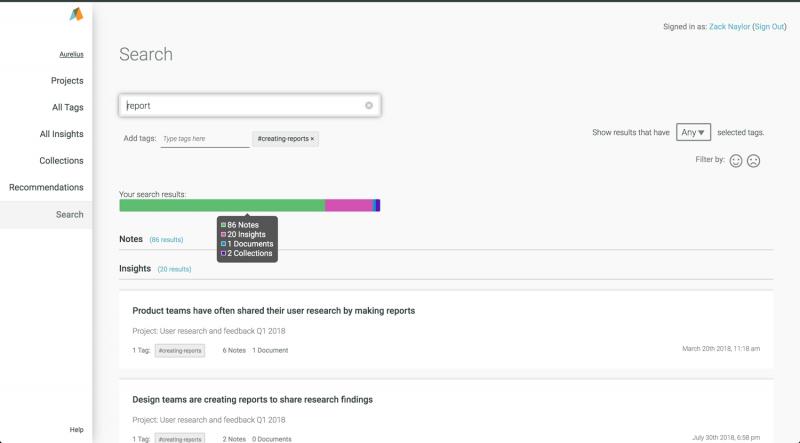800x443 pixels.
Task: Focus the 'Type tags here' input
Action: (x=205, y=139)
